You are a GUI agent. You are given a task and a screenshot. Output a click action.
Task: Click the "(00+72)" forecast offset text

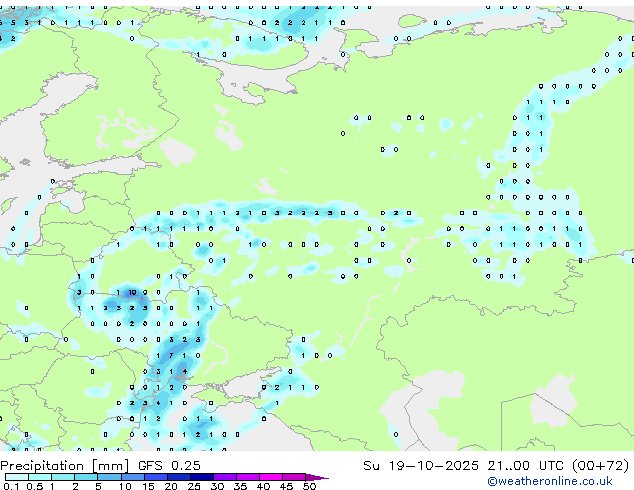click(601, 466)
